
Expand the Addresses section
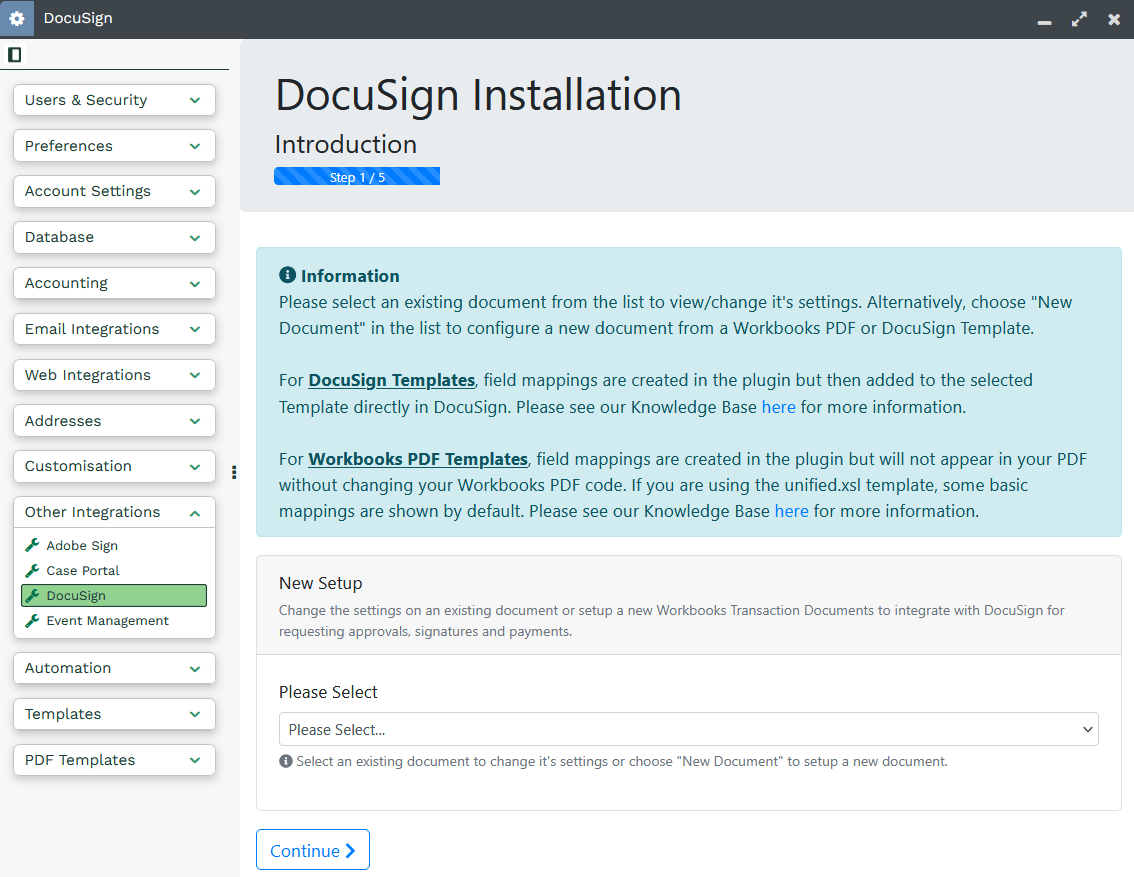[x=114, y=421]
